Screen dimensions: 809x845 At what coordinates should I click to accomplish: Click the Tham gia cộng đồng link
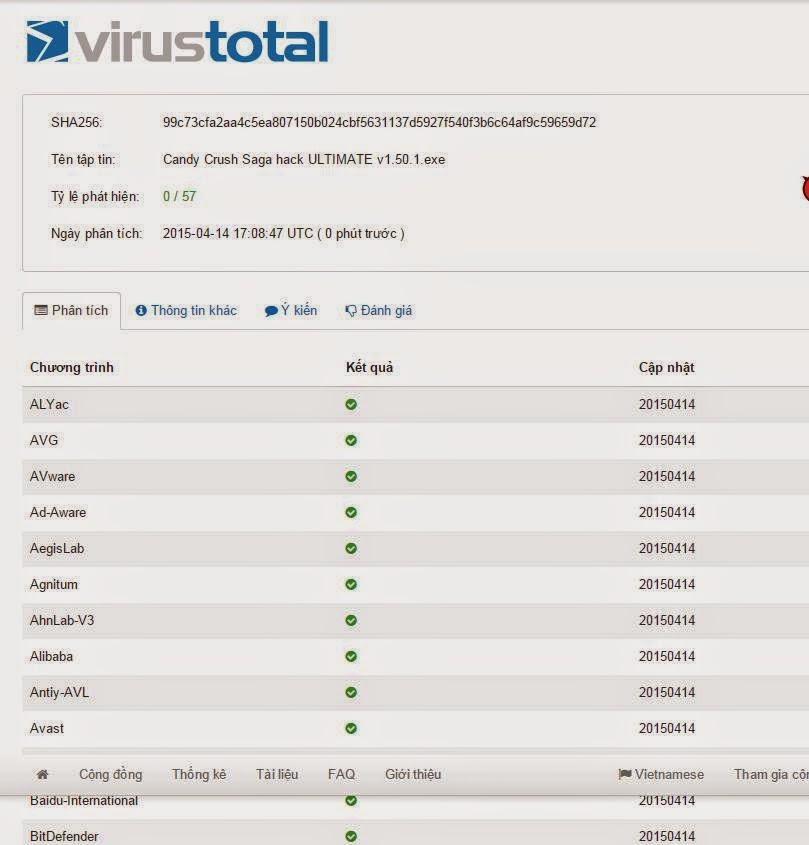tap(771, 774)
